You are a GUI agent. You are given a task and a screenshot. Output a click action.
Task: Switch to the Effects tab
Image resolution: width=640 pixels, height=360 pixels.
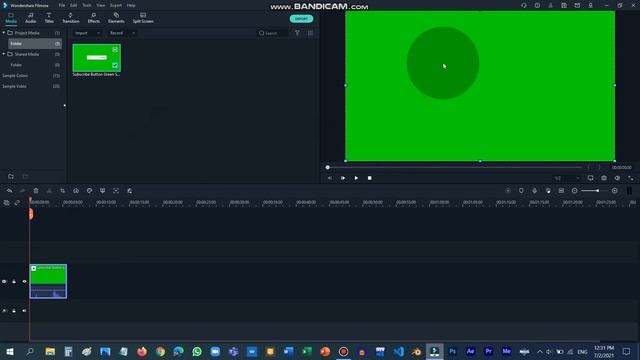[93, 18]
